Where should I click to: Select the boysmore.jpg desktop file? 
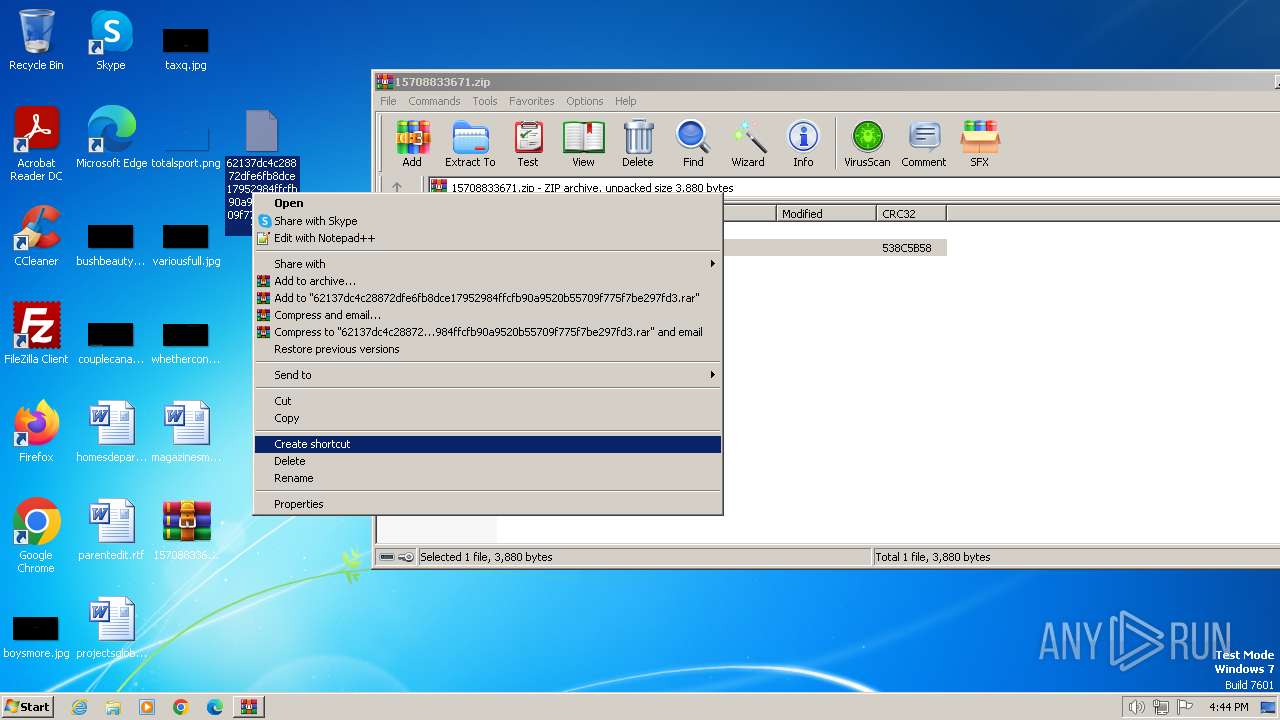(x=36, y=637)
